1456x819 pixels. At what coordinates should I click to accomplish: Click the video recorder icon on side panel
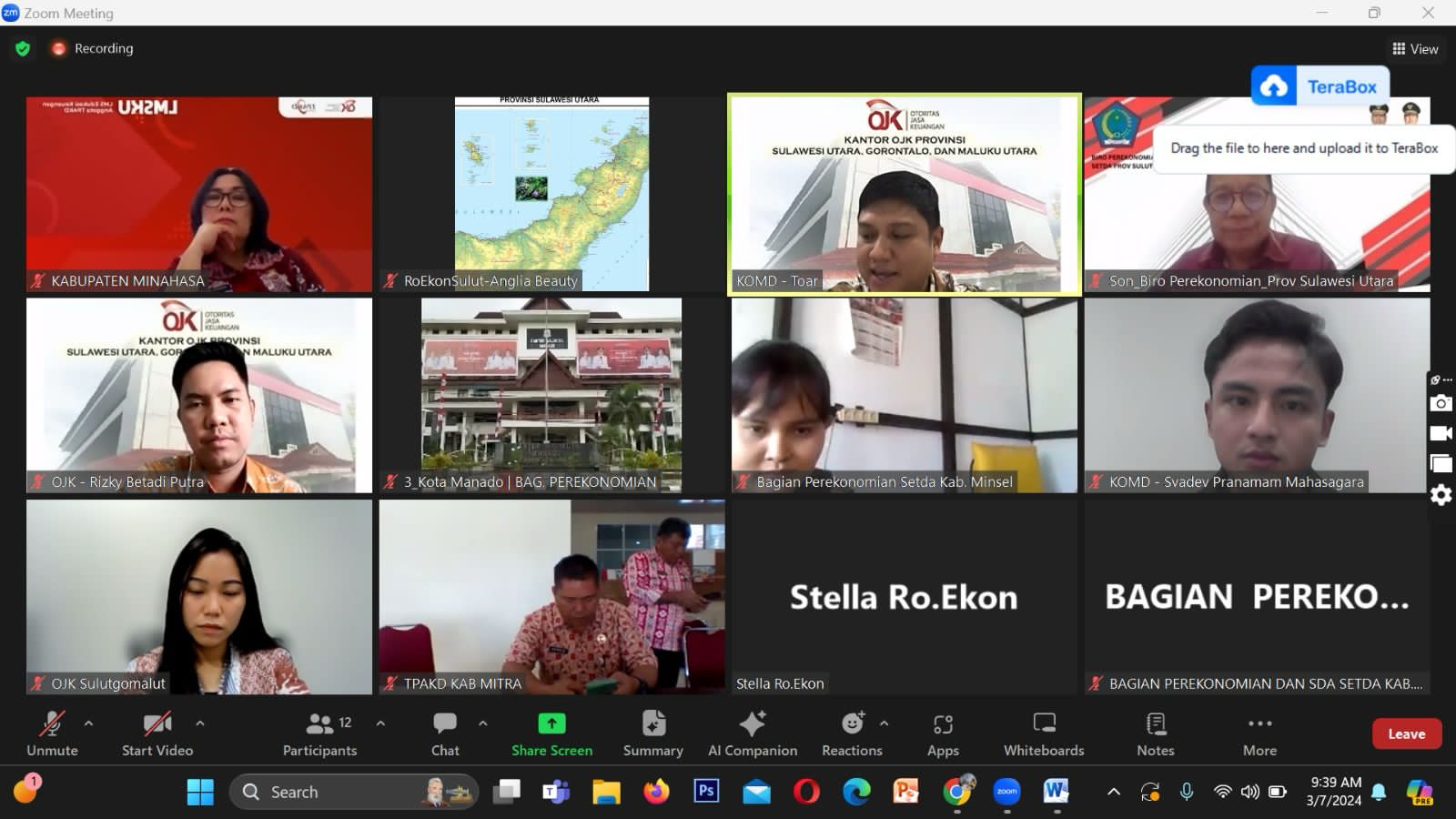click(x=1441, y=433)
